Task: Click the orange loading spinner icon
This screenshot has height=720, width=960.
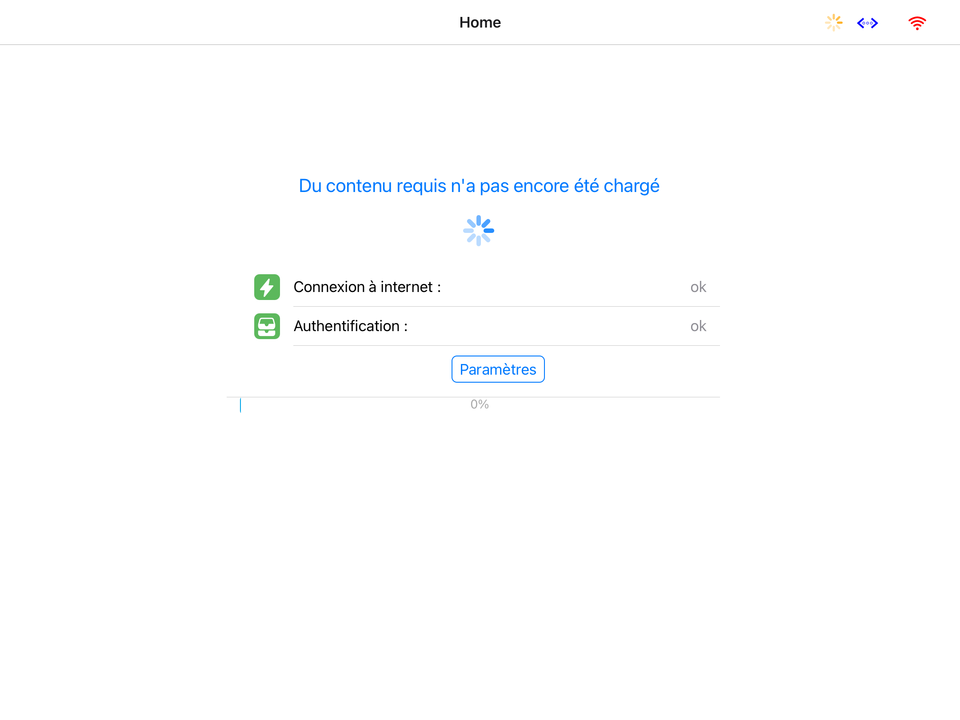Action: click(x=834, y=22)
